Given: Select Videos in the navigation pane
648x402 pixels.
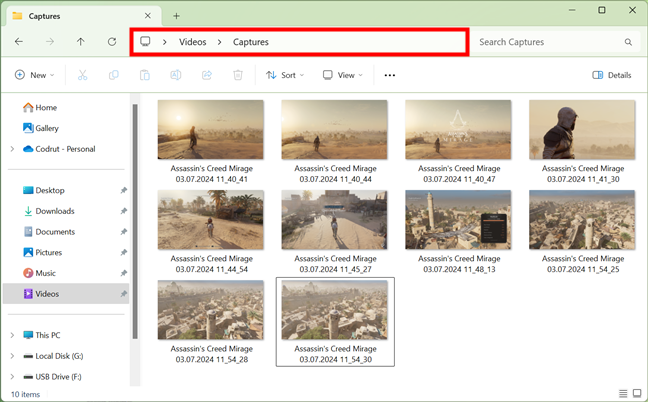Looking at the screenshot, I should pyautogui.click(x=66, y=294).
